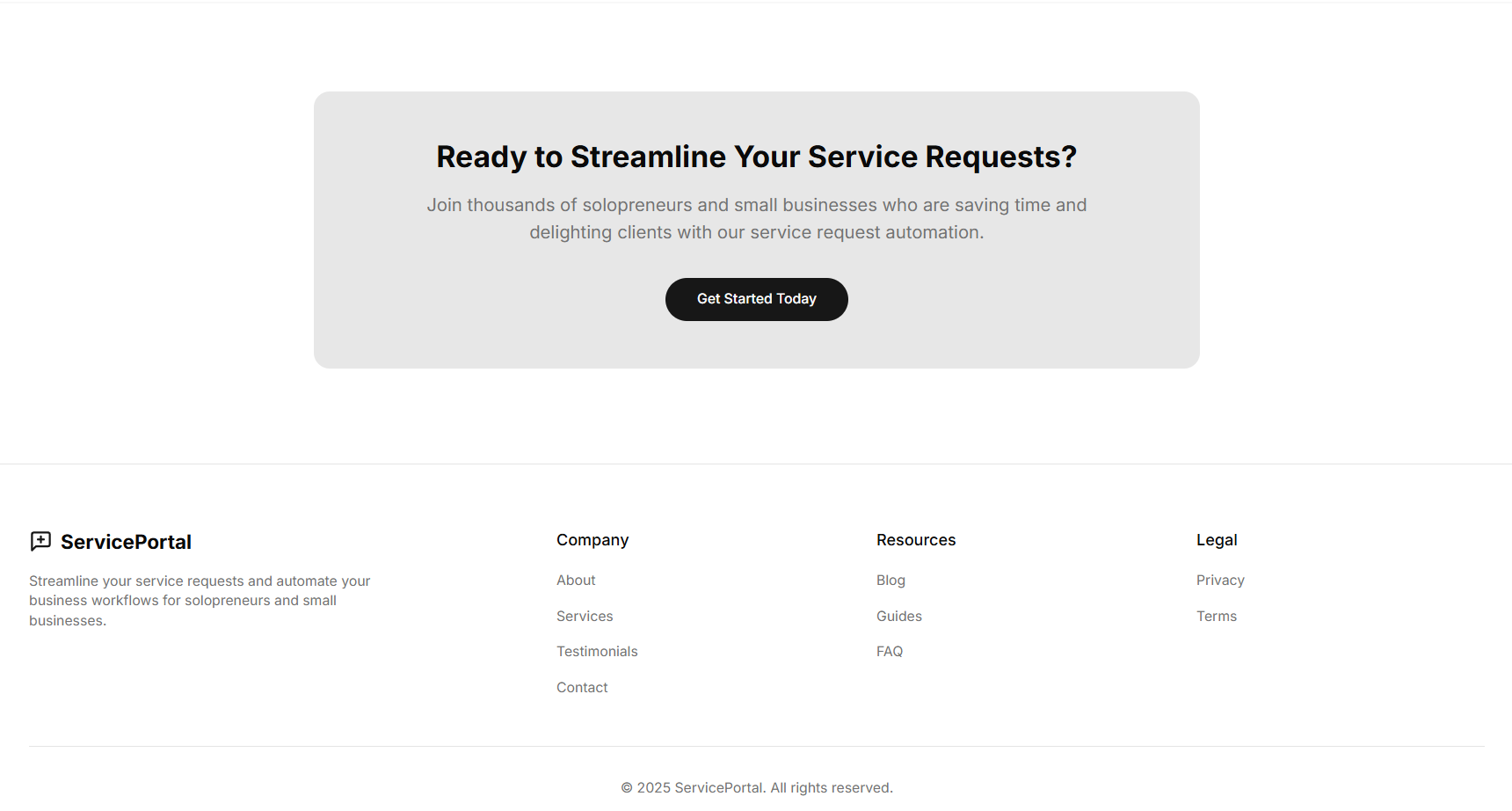Click the gray call-to-action card
This screenshot has width=1512, height=811.
756,230
